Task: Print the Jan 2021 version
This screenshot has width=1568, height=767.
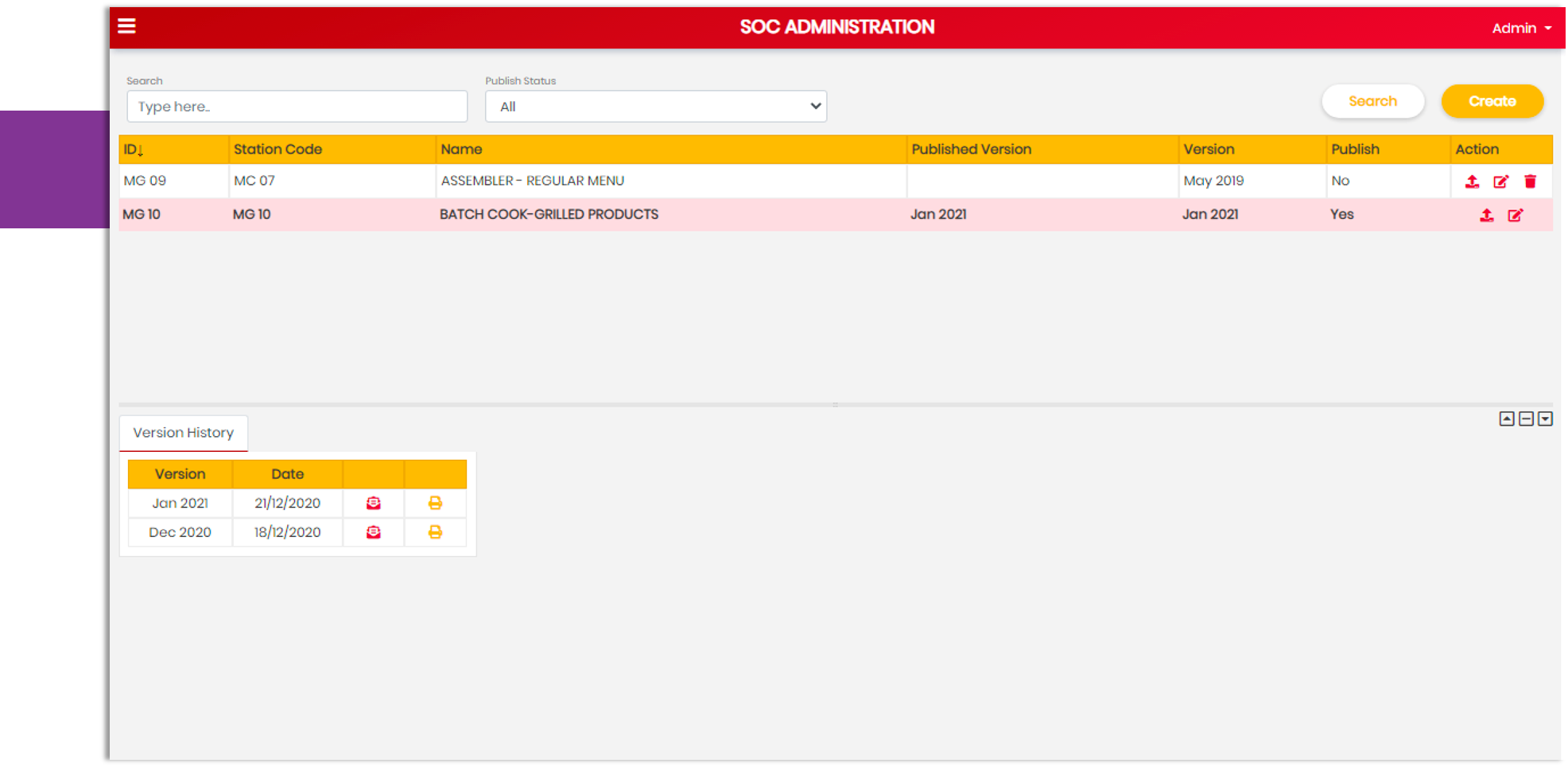Action: [x=435, y=503]
